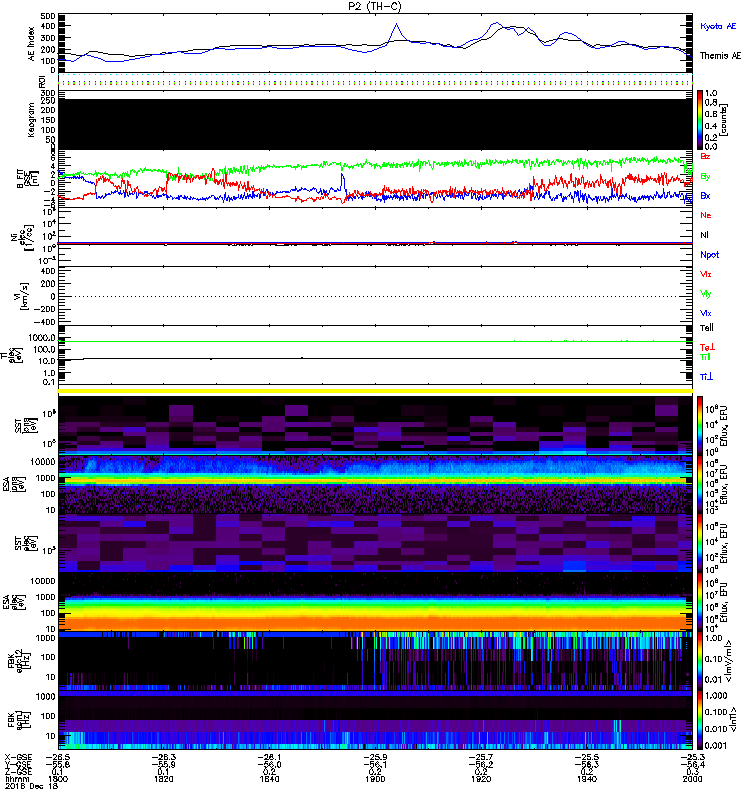Click the green By legend label
Viewport: 750px width, 800px height.
[705, 176]
